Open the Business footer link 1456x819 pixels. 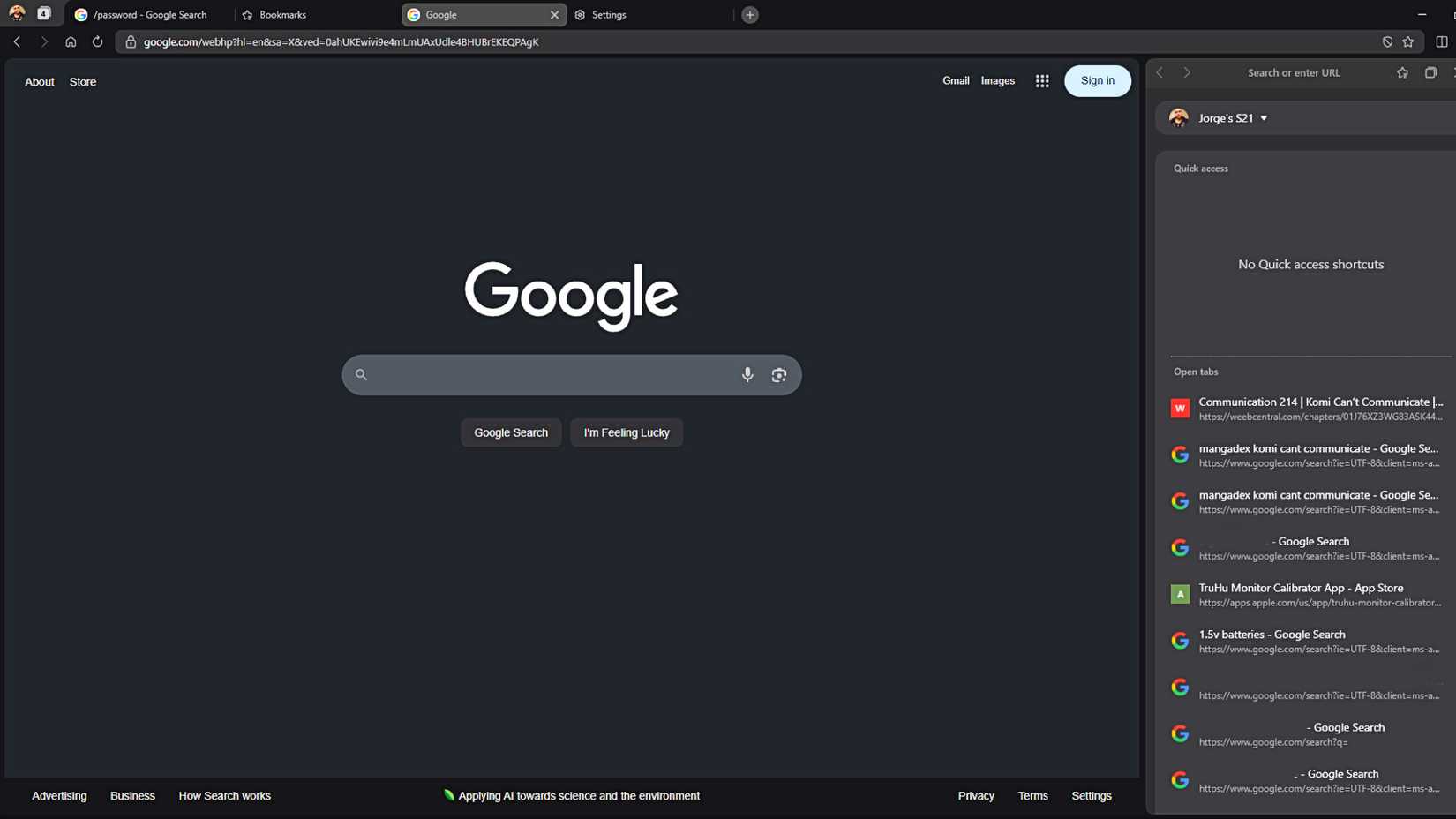(x=132, y=796)
